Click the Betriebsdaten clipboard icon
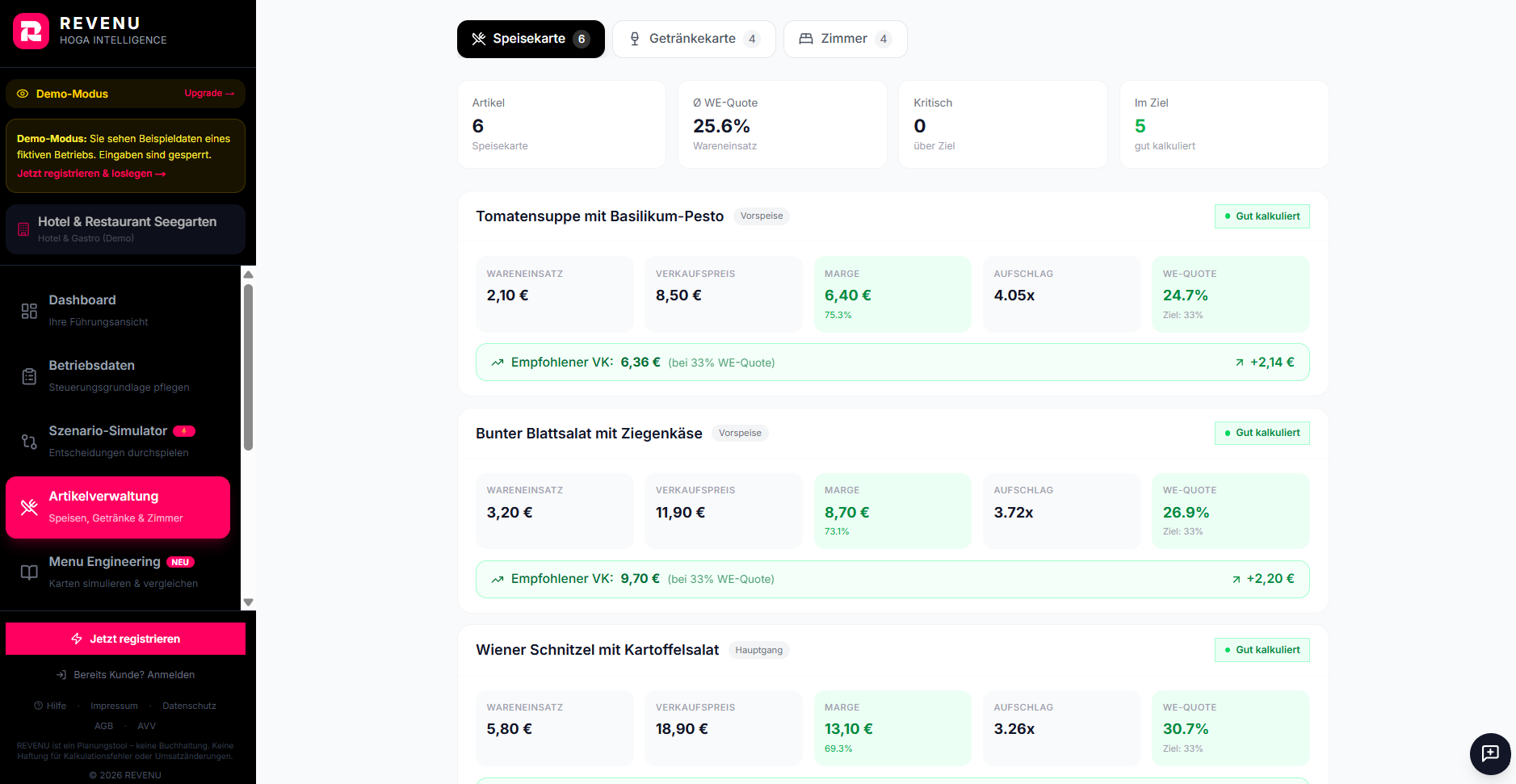This screenshot has height=784, width=1516. 29,376
